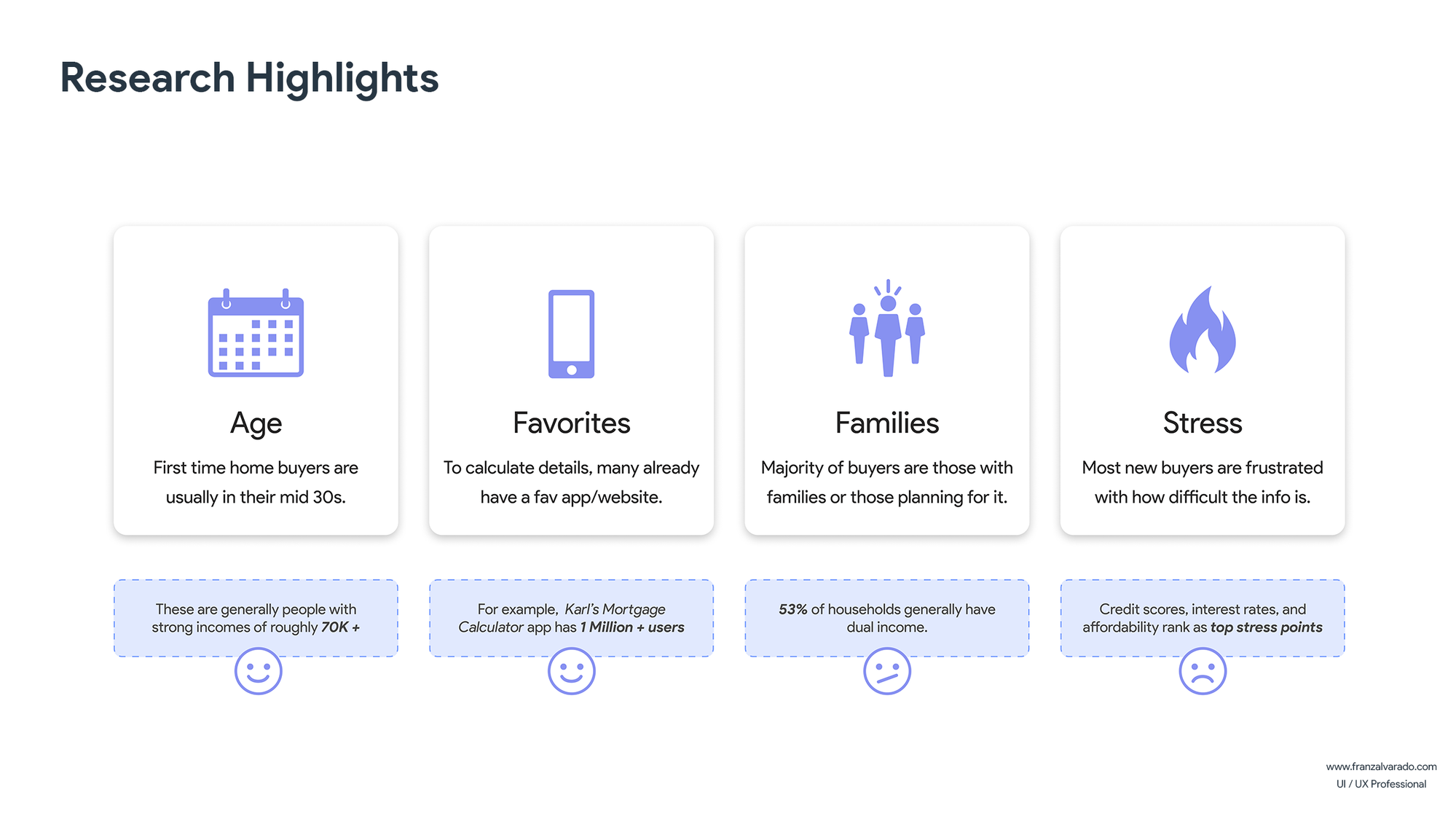This screenshot has height=819, width=1456.
Task: Select the Favorites card heading
Action: (x=571, y=423)
